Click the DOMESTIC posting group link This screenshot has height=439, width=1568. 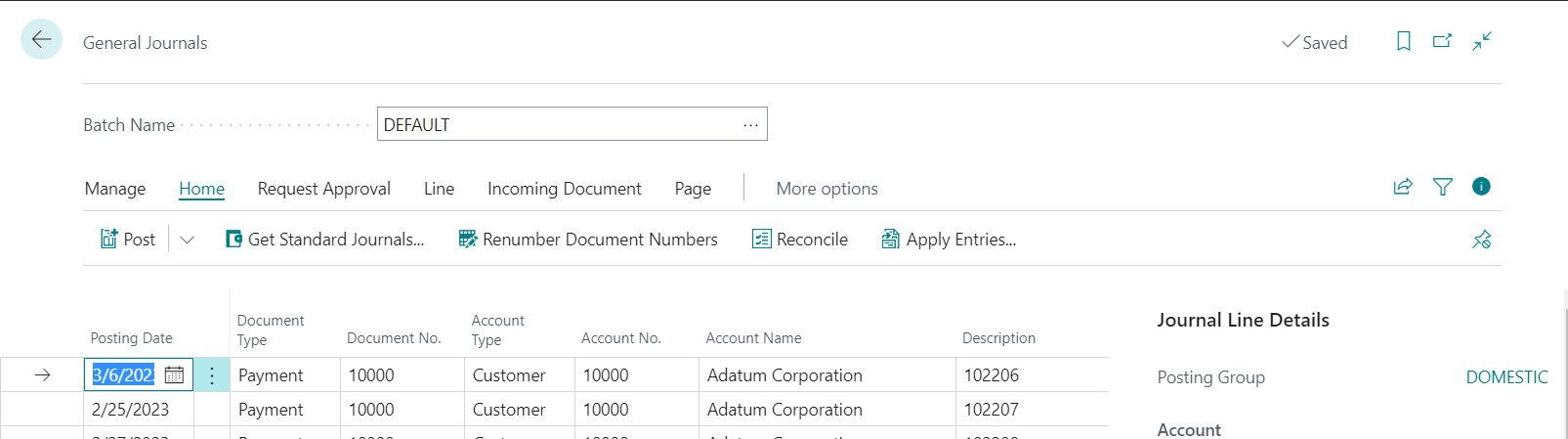pyautogui.click(x=1506, y=377)
